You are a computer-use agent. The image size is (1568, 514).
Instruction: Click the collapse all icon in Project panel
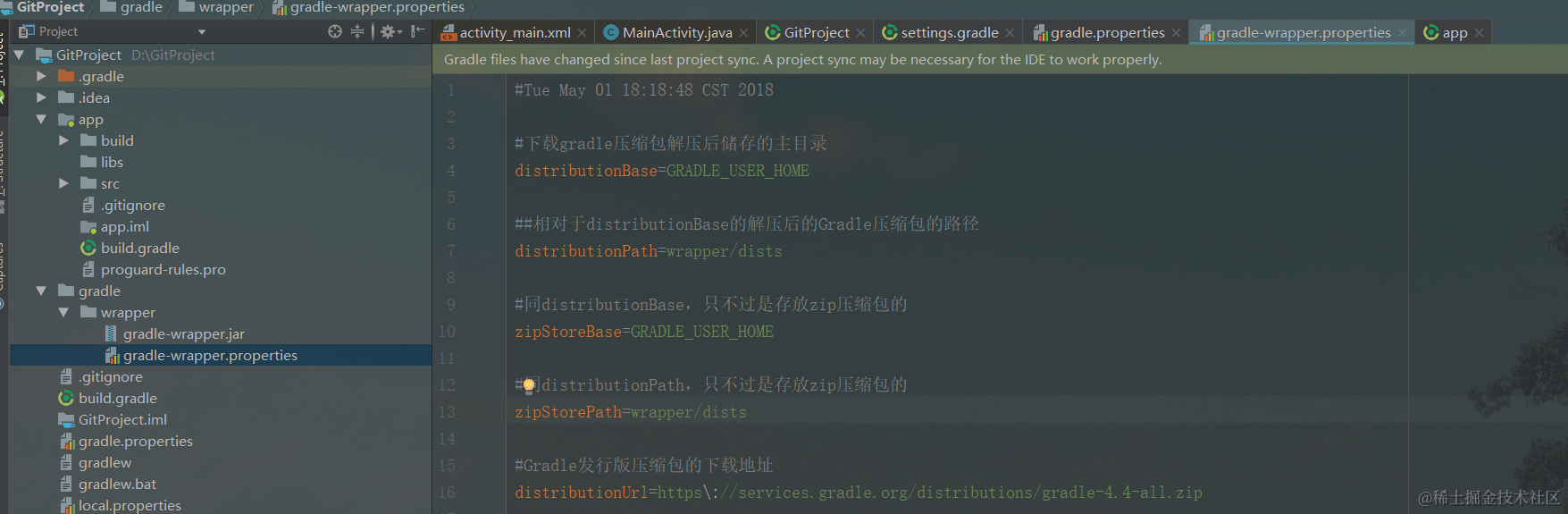(x=357, y=31)
